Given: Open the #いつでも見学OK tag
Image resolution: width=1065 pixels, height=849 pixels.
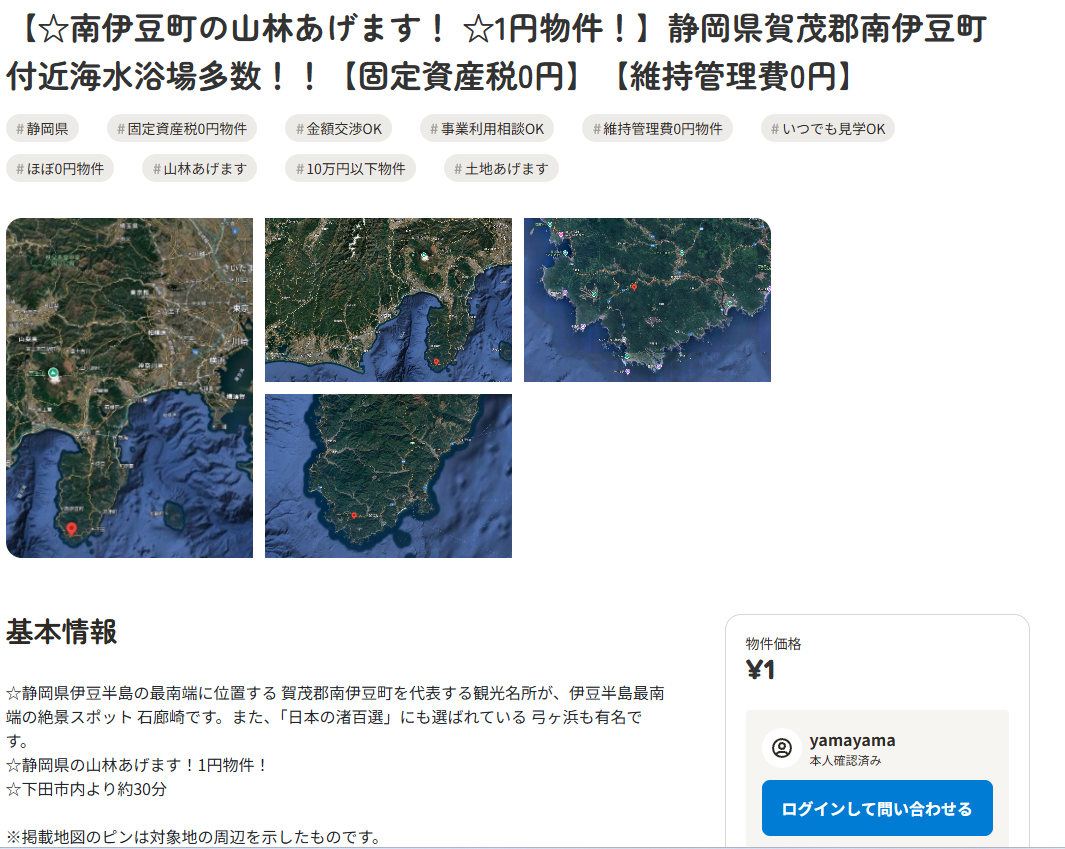Looking at the screenshot, I should pos(827,128).
